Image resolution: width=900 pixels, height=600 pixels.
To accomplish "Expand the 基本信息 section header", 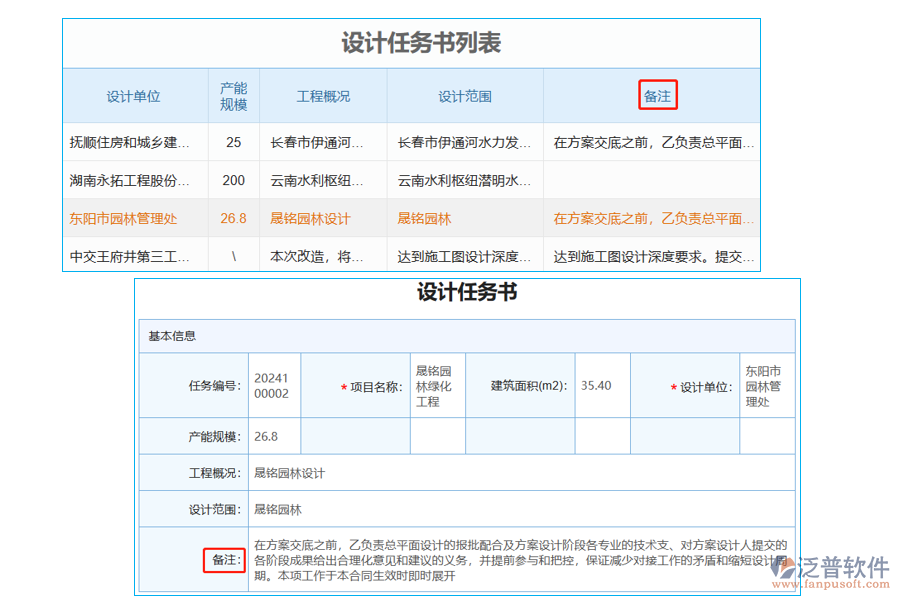I will point(172,336).
